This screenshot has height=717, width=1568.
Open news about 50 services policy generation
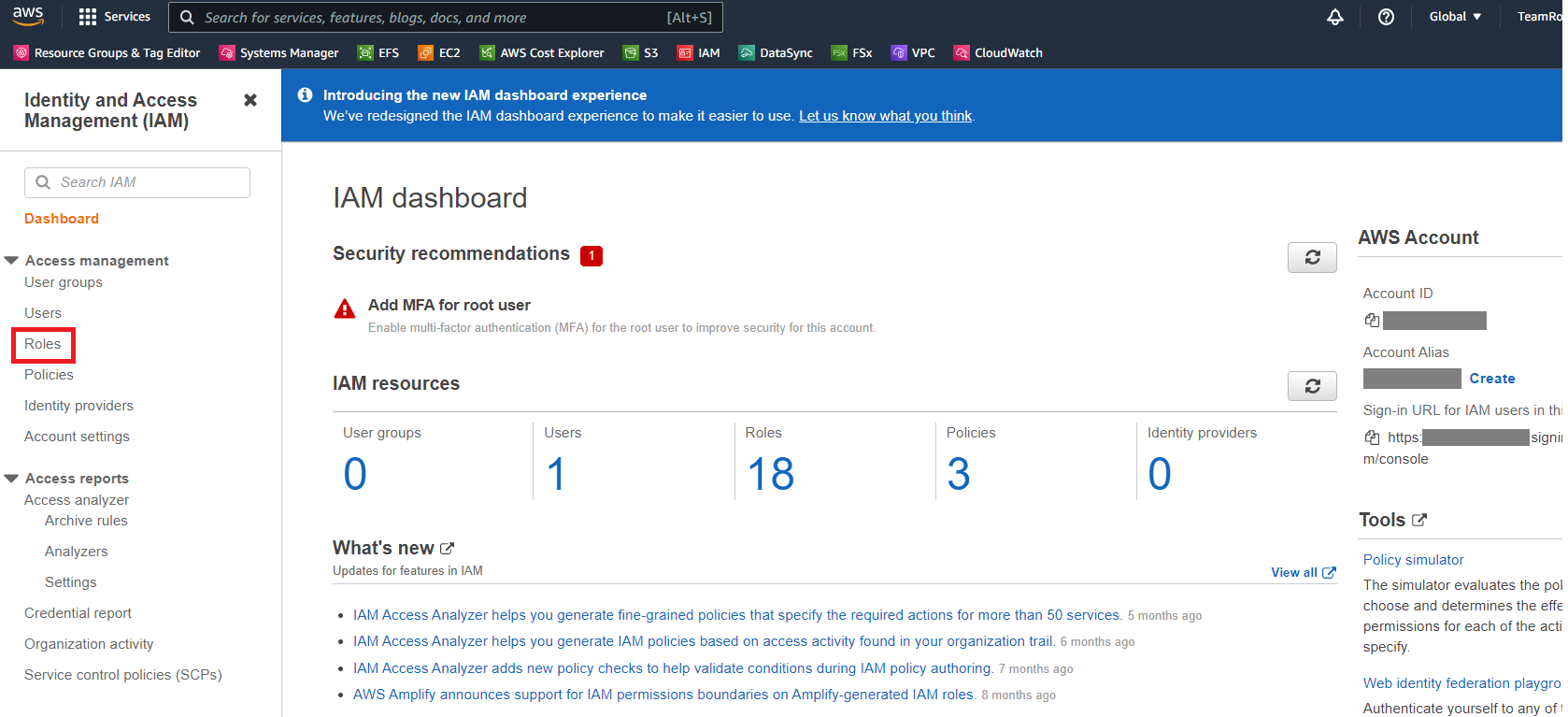point(737,615)
